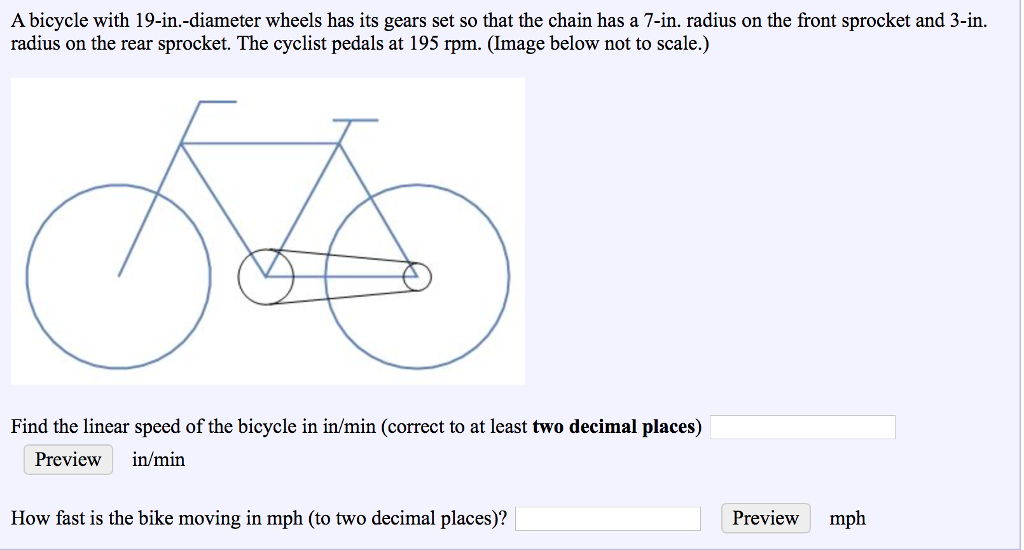The image size is (1024, 550).
Task: Click the "in/min" unit label
Action: click(158, 460)
